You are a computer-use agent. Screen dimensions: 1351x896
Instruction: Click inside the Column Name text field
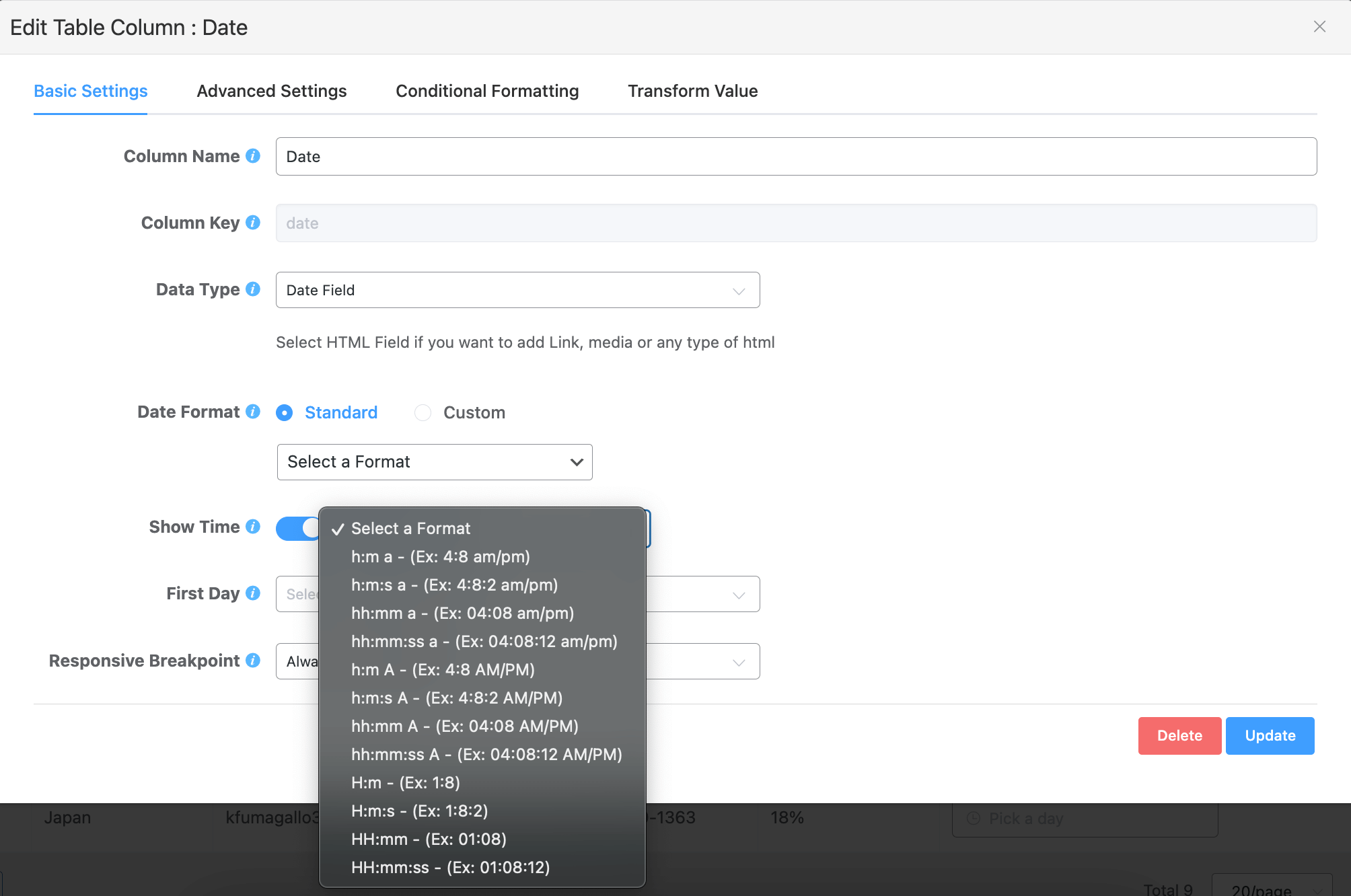[x=795, y=157]
